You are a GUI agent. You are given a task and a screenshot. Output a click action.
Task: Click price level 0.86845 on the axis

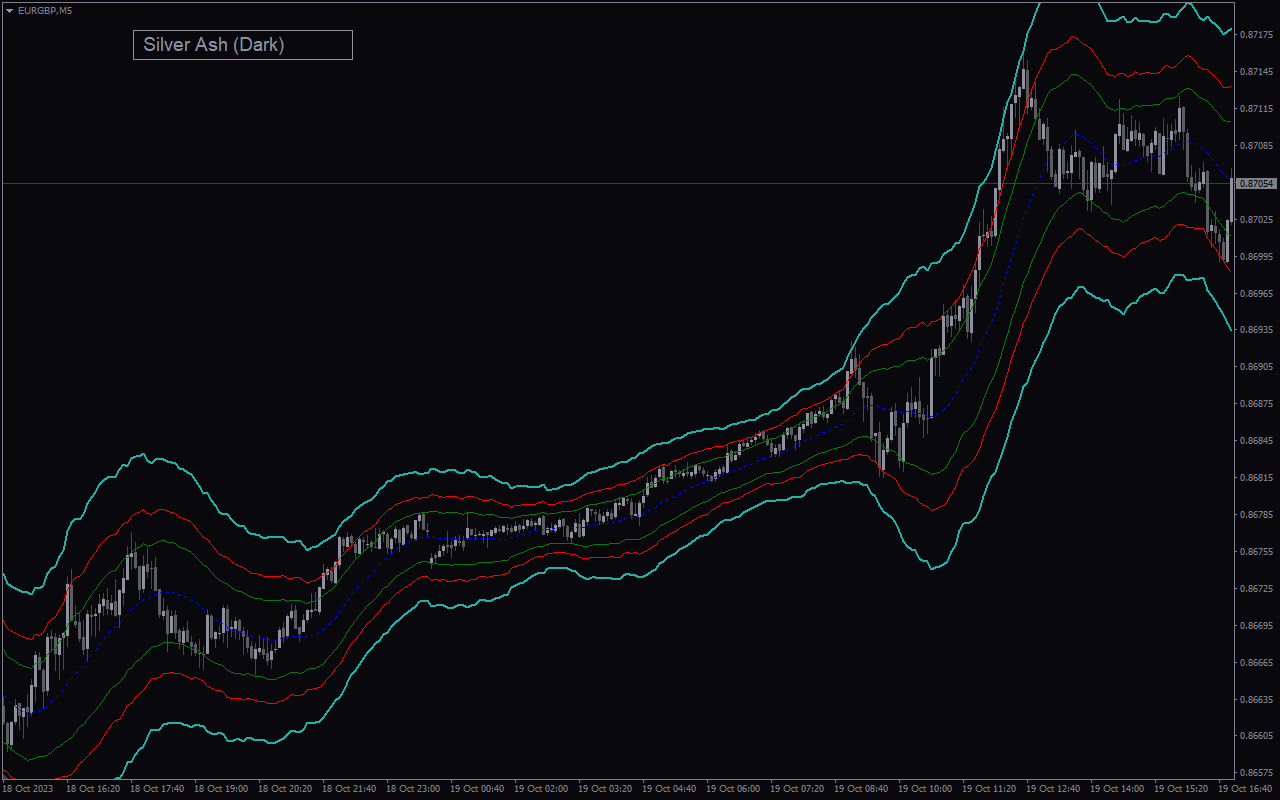1256,441
